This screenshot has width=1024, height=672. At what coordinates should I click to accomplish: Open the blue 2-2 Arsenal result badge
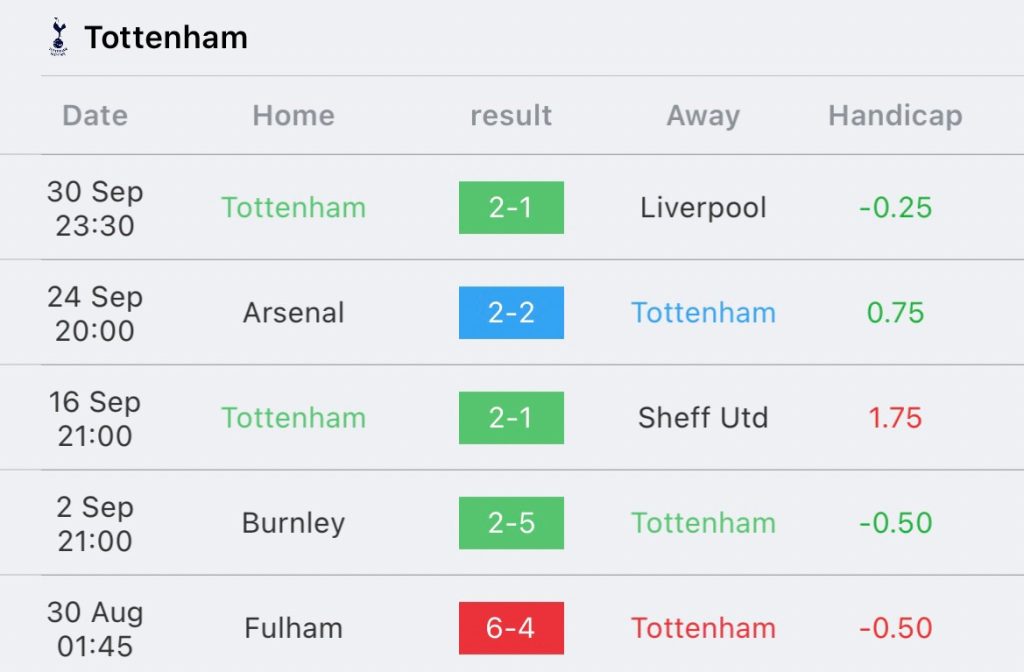click(511, 313)
